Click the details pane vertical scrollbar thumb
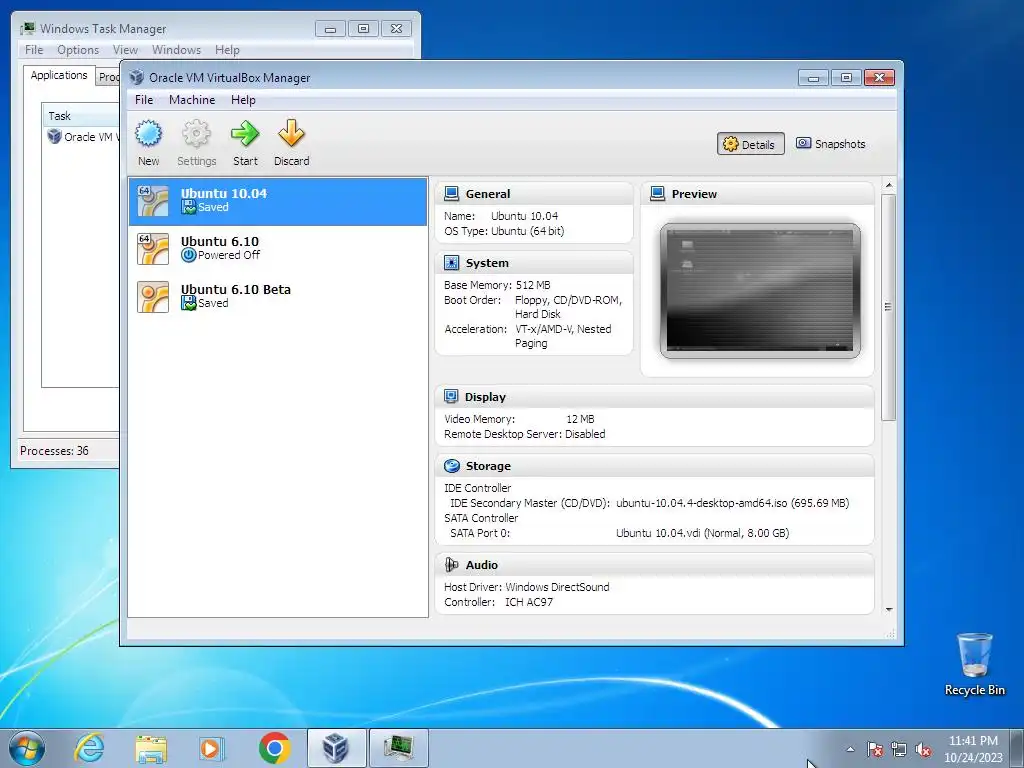Screen dimensions: 1024x768 889,307
